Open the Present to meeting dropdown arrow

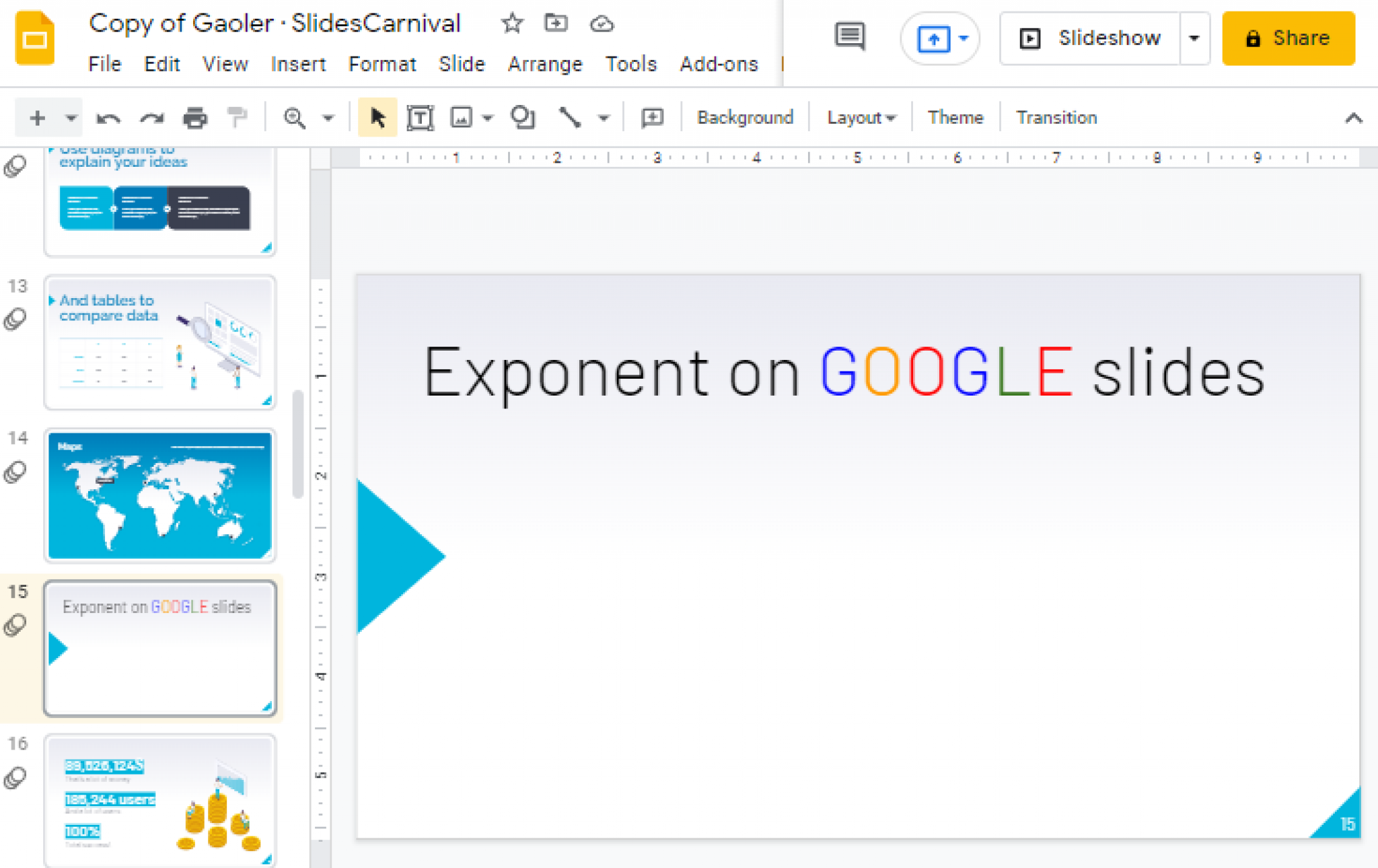coord(964,38)
